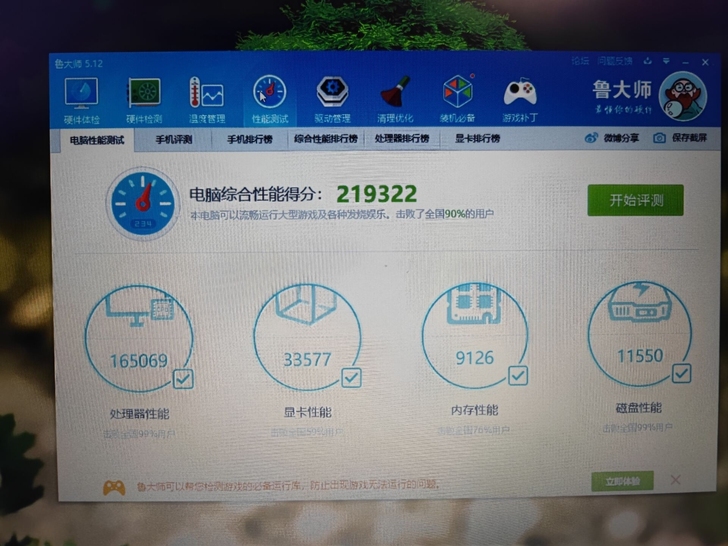
Task: Open the 驱动管理 driver management icon
Action: (332, 99)
